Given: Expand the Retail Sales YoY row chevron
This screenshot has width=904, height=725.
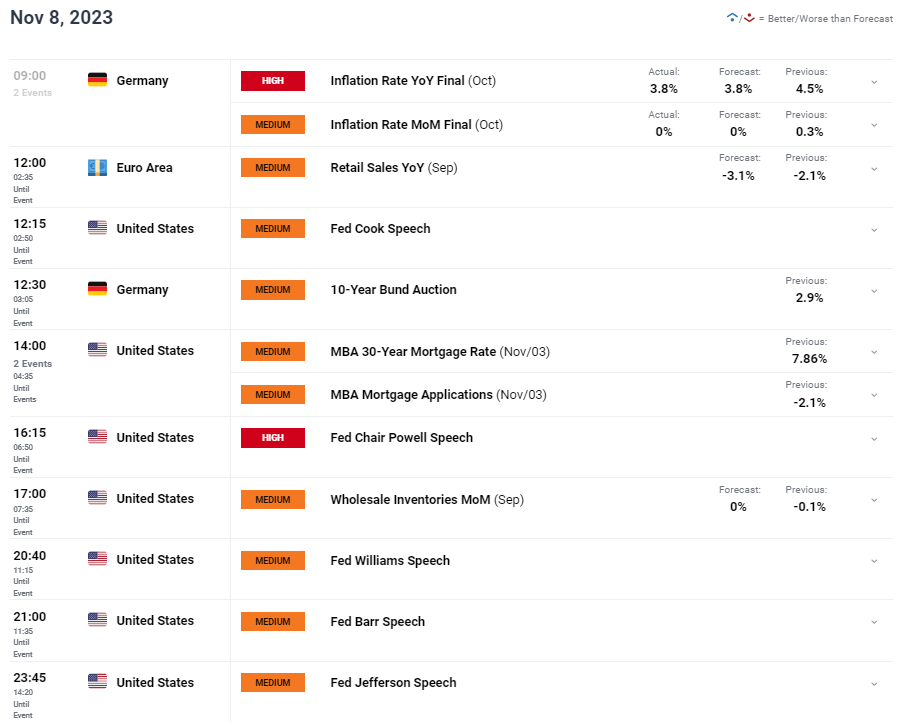Looking at the screenshot, I should [x=874, y=168].
